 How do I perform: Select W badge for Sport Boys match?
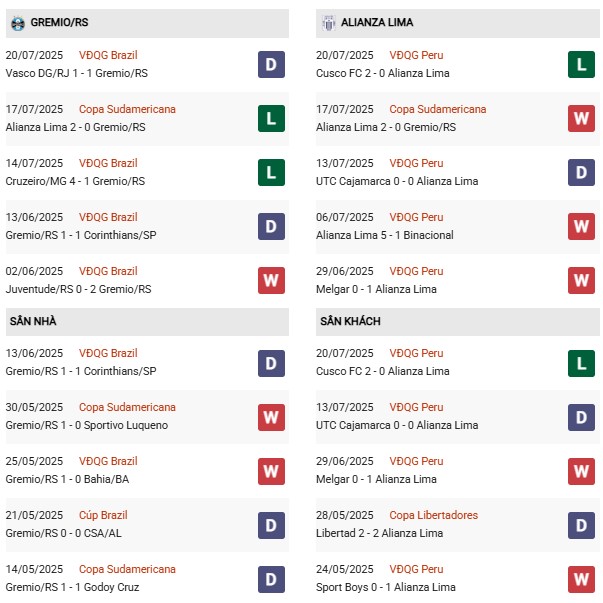581,579
